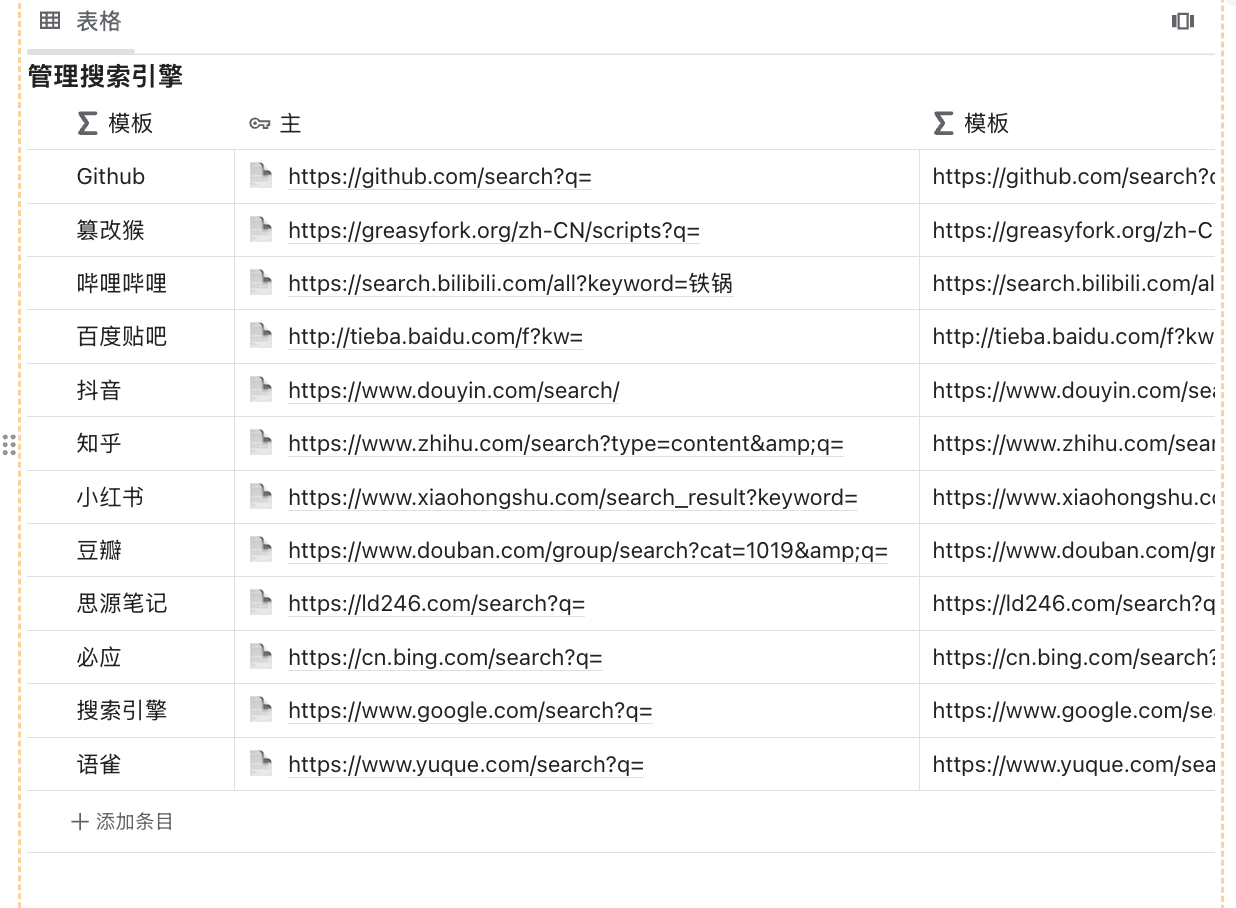Click the table grid icon beside 表格 tab
The height and width of the screenshot is (908, 1236).
tap(49, 20)
